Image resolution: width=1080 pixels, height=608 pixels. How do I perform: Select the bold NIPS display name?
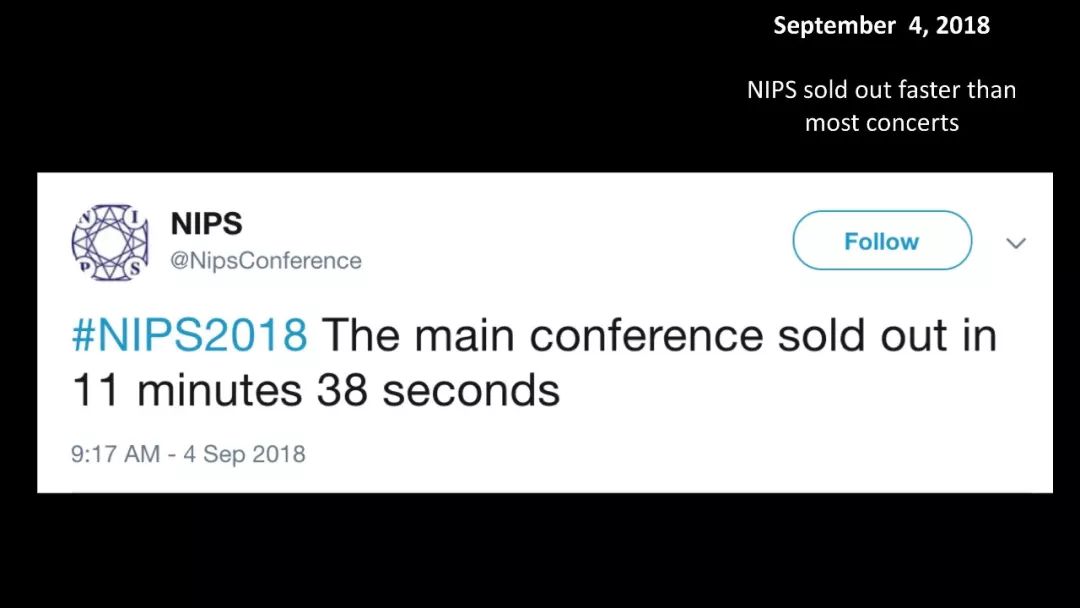(x=207, y=223)
